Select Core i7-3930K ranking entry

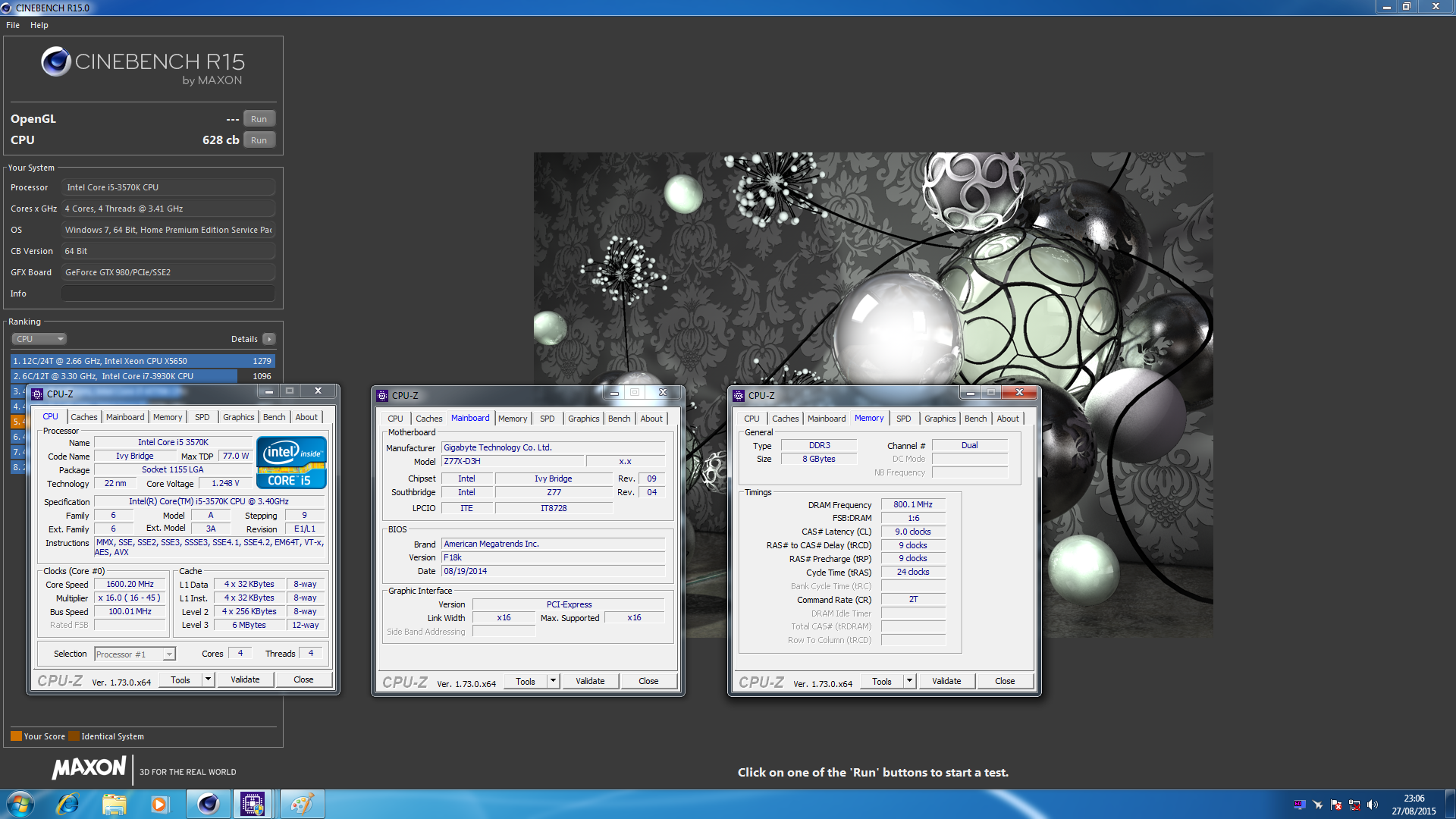point(143,376)
